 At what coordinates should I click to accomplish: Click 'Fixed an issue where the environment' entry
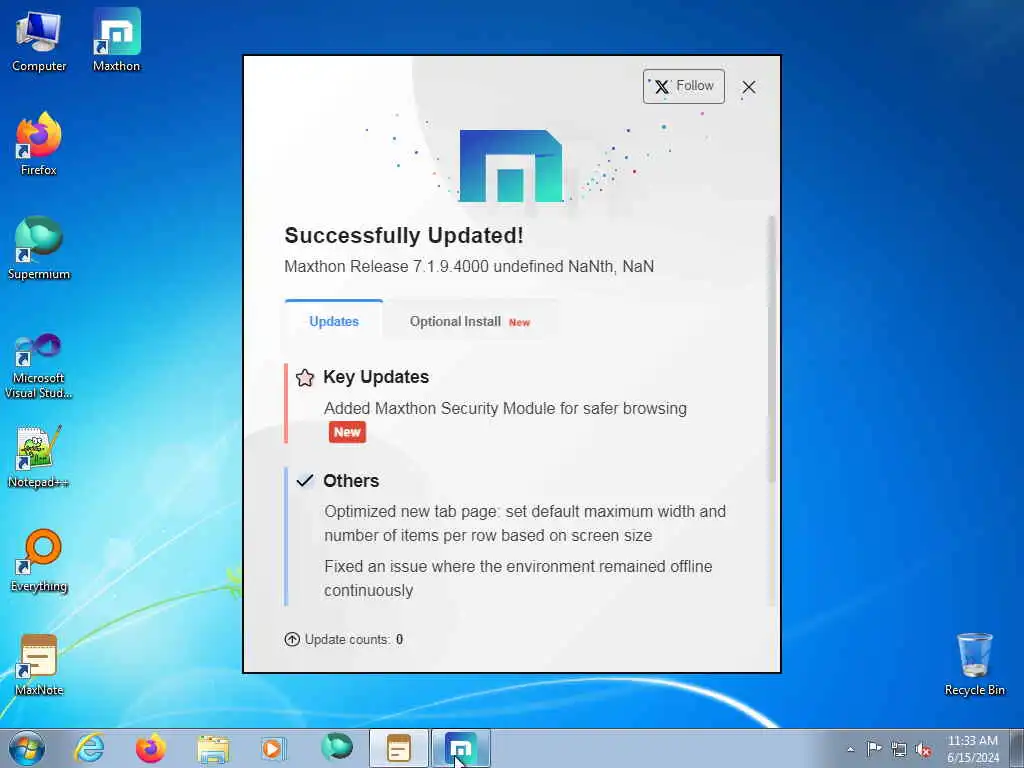pos(519,578)
